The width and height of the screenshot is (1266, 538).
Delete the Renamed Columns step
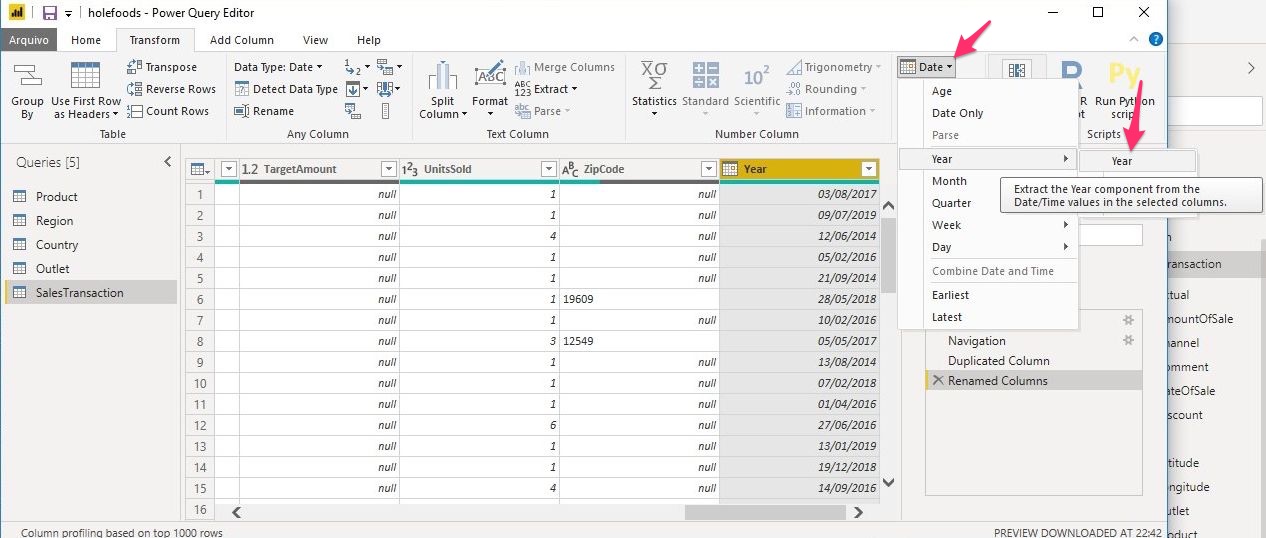[x=937, y=381]
